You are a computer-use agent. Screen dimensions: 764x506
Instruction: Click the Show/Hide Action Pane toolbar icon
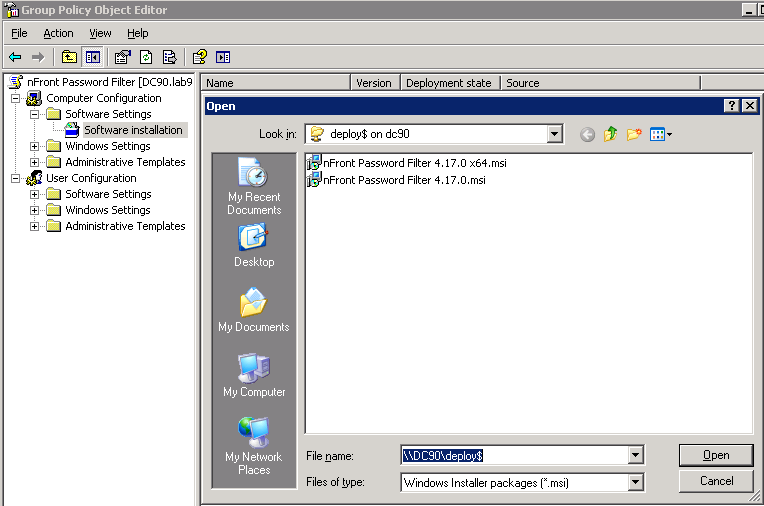point(223,58)
